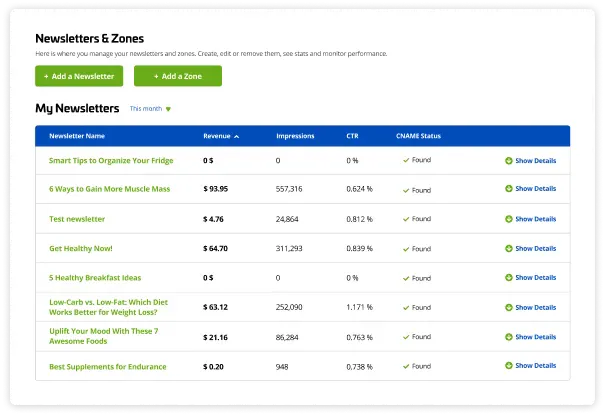Open 5 Healthy Breakfast Ideas newsletter
The width and height of the screenshot is (605, 415).
tap(95, 278)
